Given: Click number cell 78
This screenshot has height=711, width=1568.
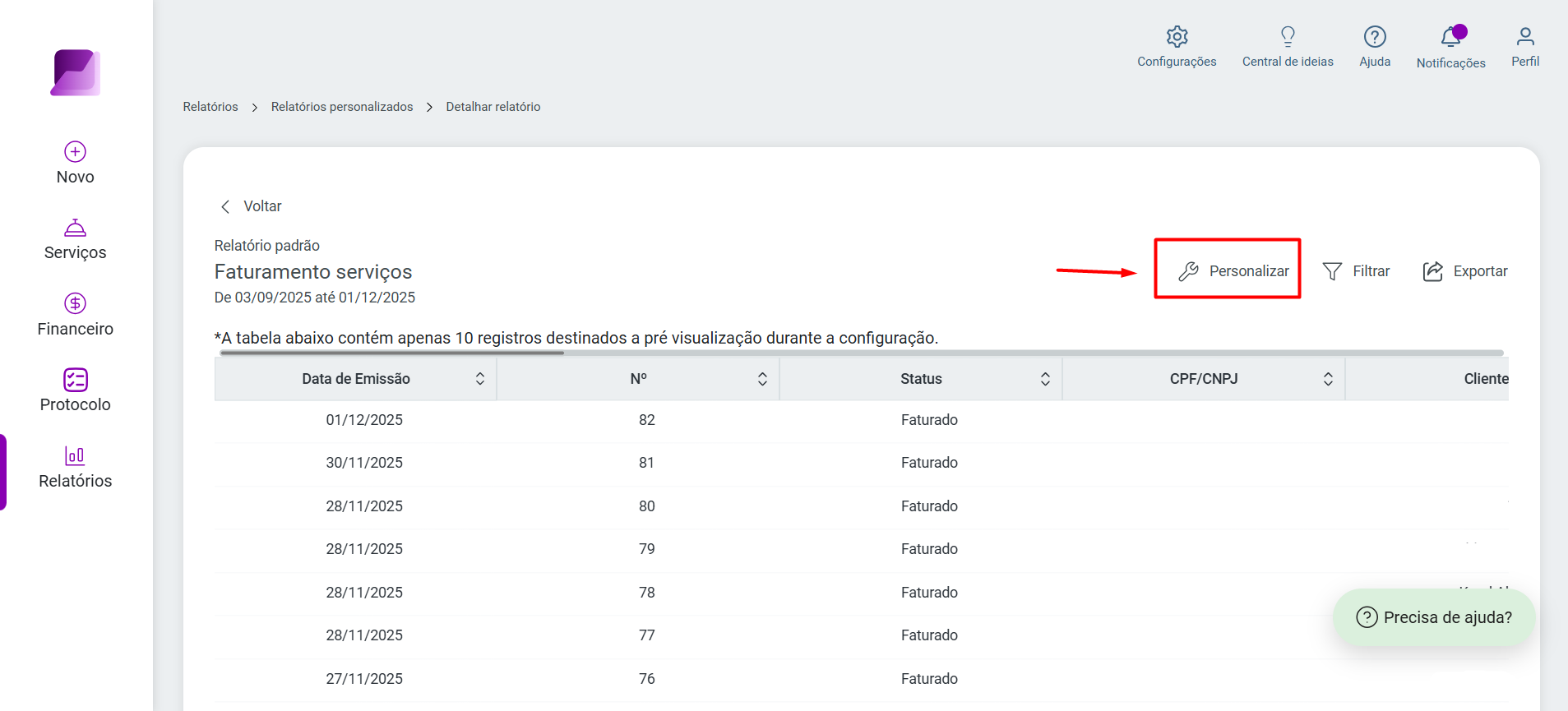Looking at the screenshot, I should (x=647, y=593).
